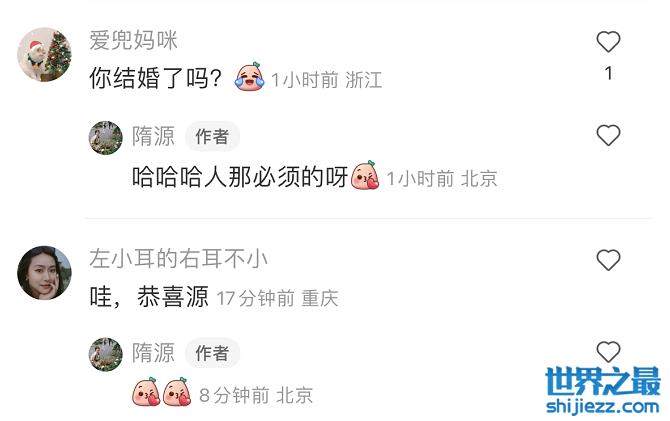Tap the crying-laughing emoji after 你结婚了吗
This screenshot has height=421, width=670.
(250, 77)
